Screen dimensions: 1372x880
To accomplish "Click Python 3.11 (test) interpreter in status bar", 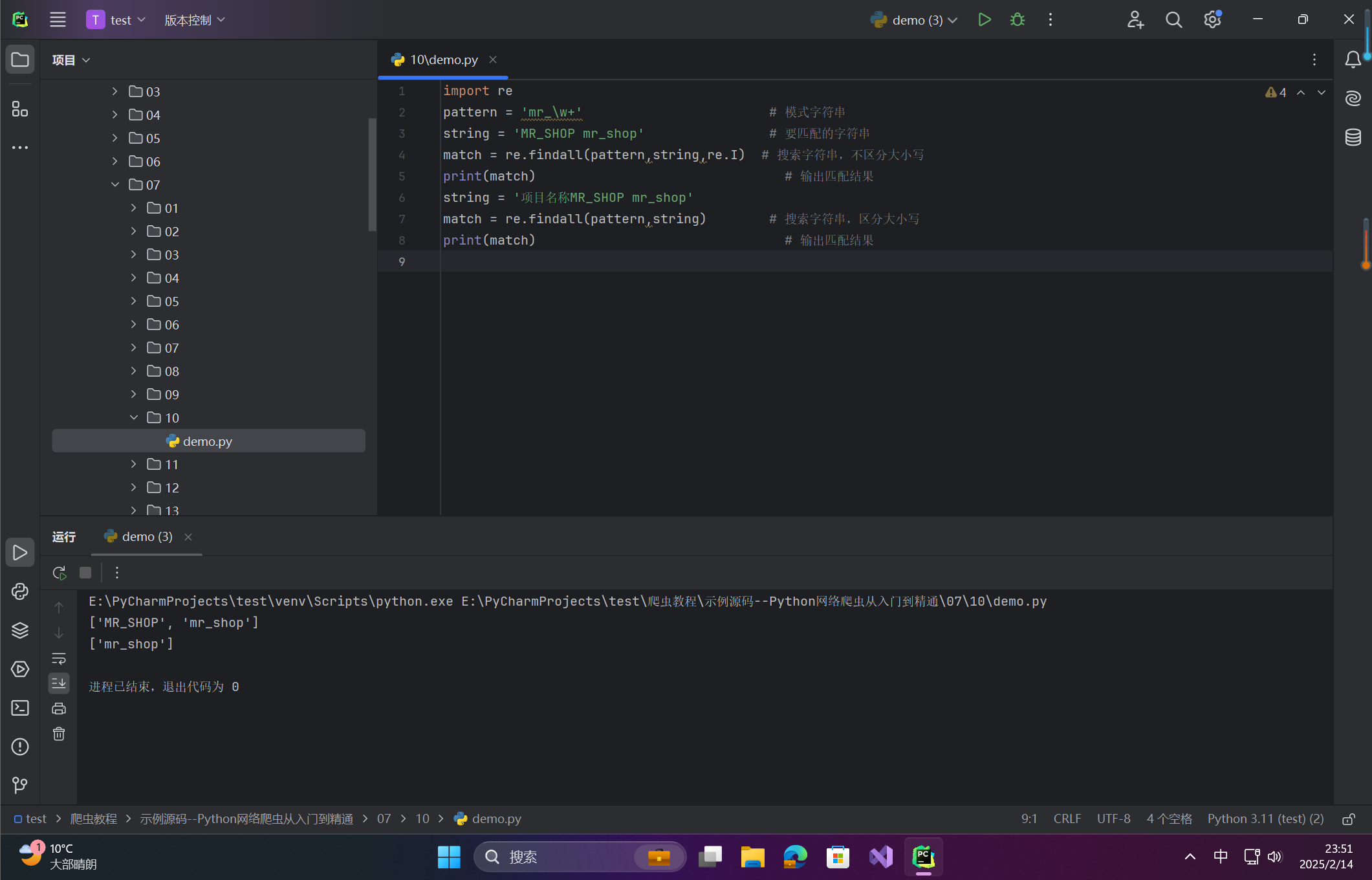I will click(x=1265, y=819).
